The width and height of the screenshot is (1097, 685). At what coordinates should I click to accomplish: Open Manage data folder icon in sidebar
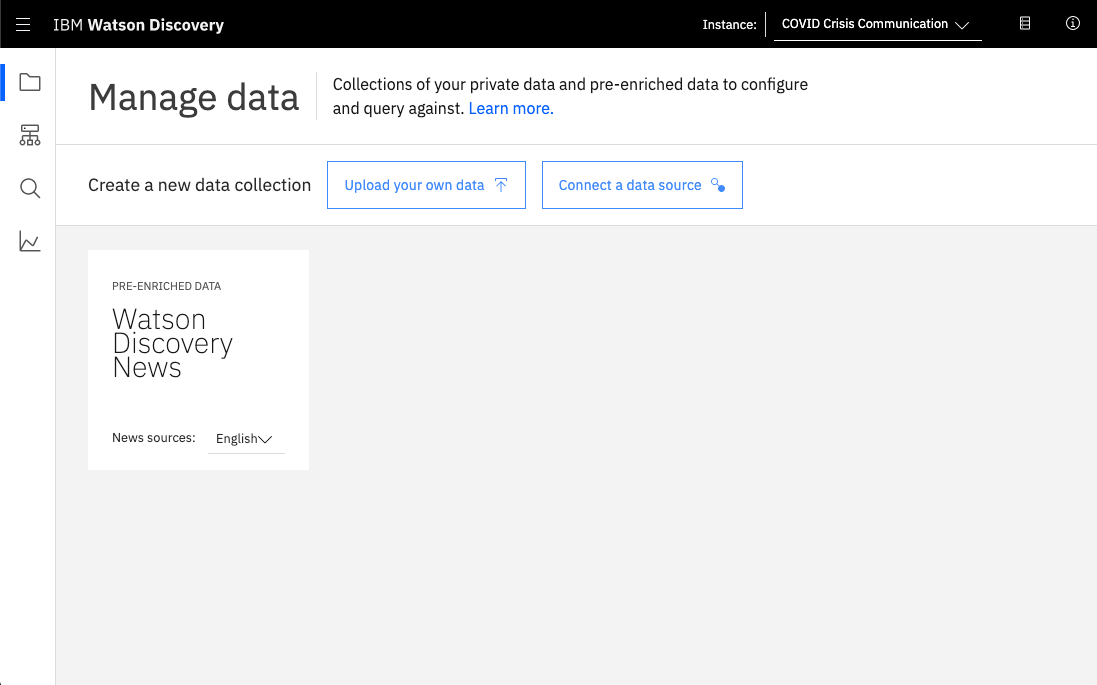(29, 82)
